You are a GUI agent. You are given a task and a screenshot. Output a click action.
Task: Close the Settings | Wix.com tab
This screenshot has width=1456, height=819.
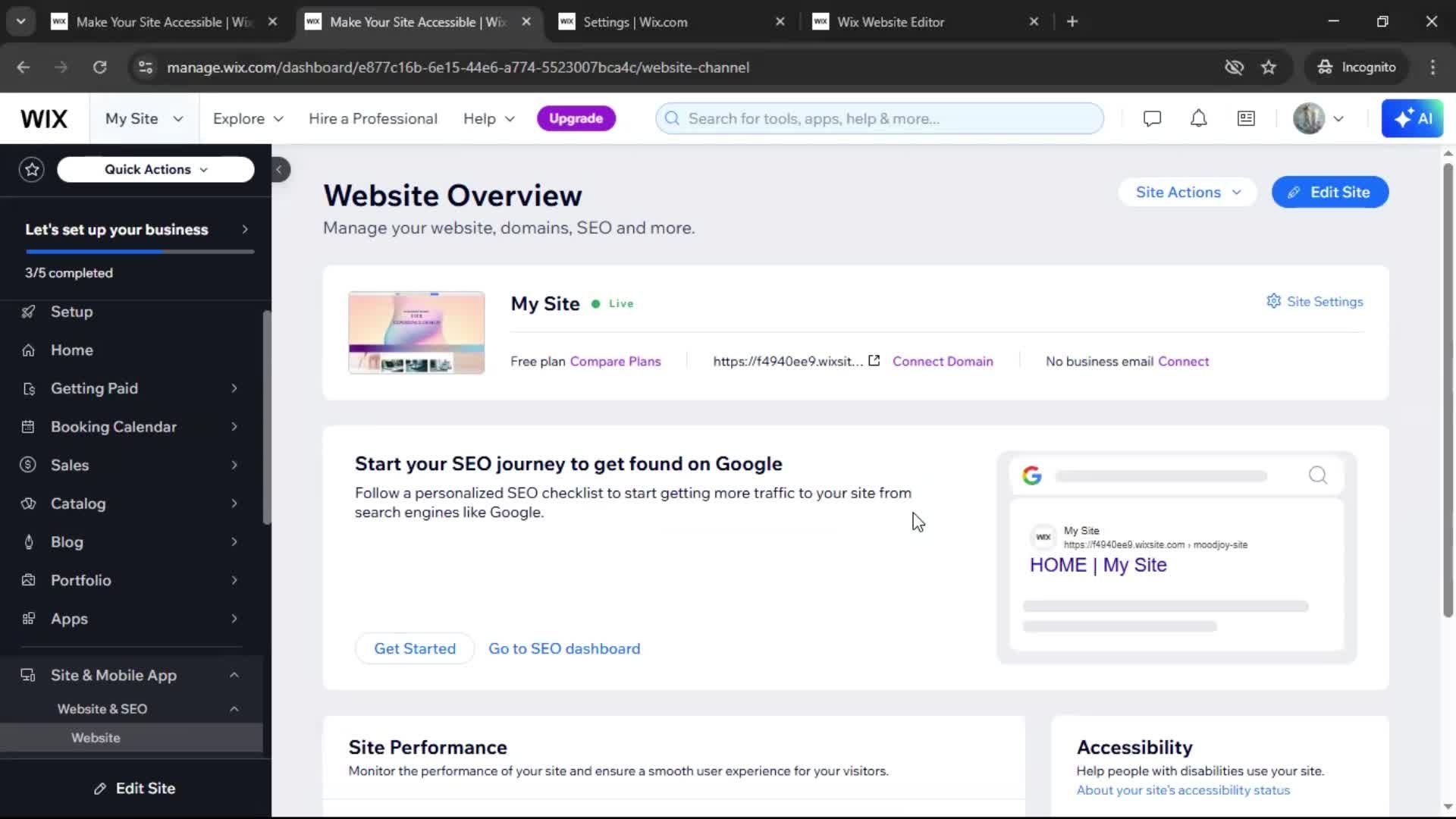click(780, 22)
